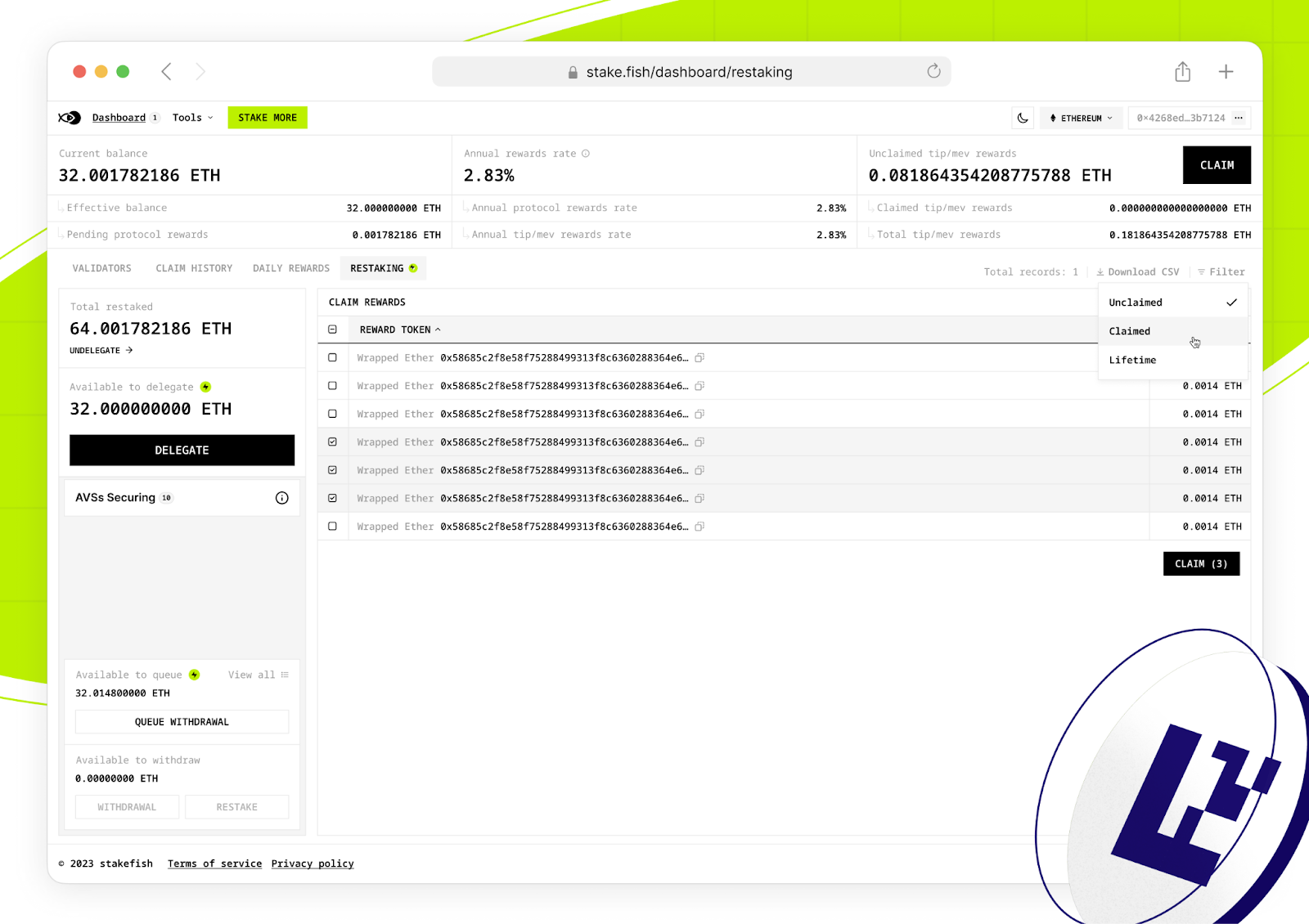Viewport: 1309px width, 924px height.
Task: Click the notification badge next to Dashboard
Action: [x=155, y=118]
